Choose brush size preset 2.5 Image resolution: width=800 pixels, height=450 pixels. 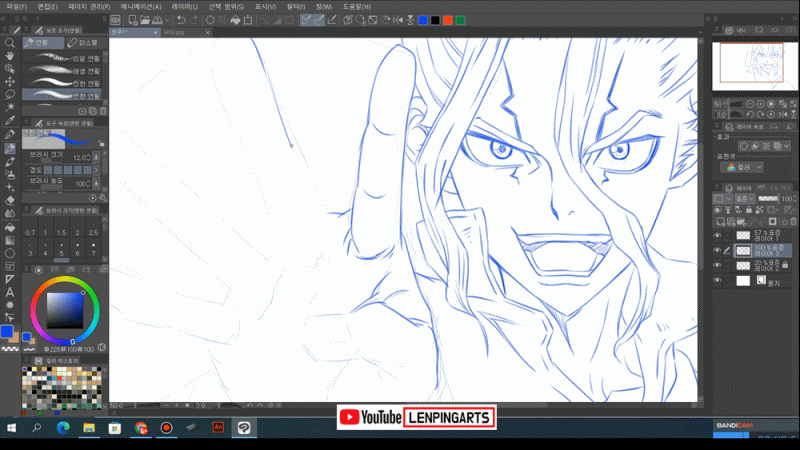coord(93,230)
